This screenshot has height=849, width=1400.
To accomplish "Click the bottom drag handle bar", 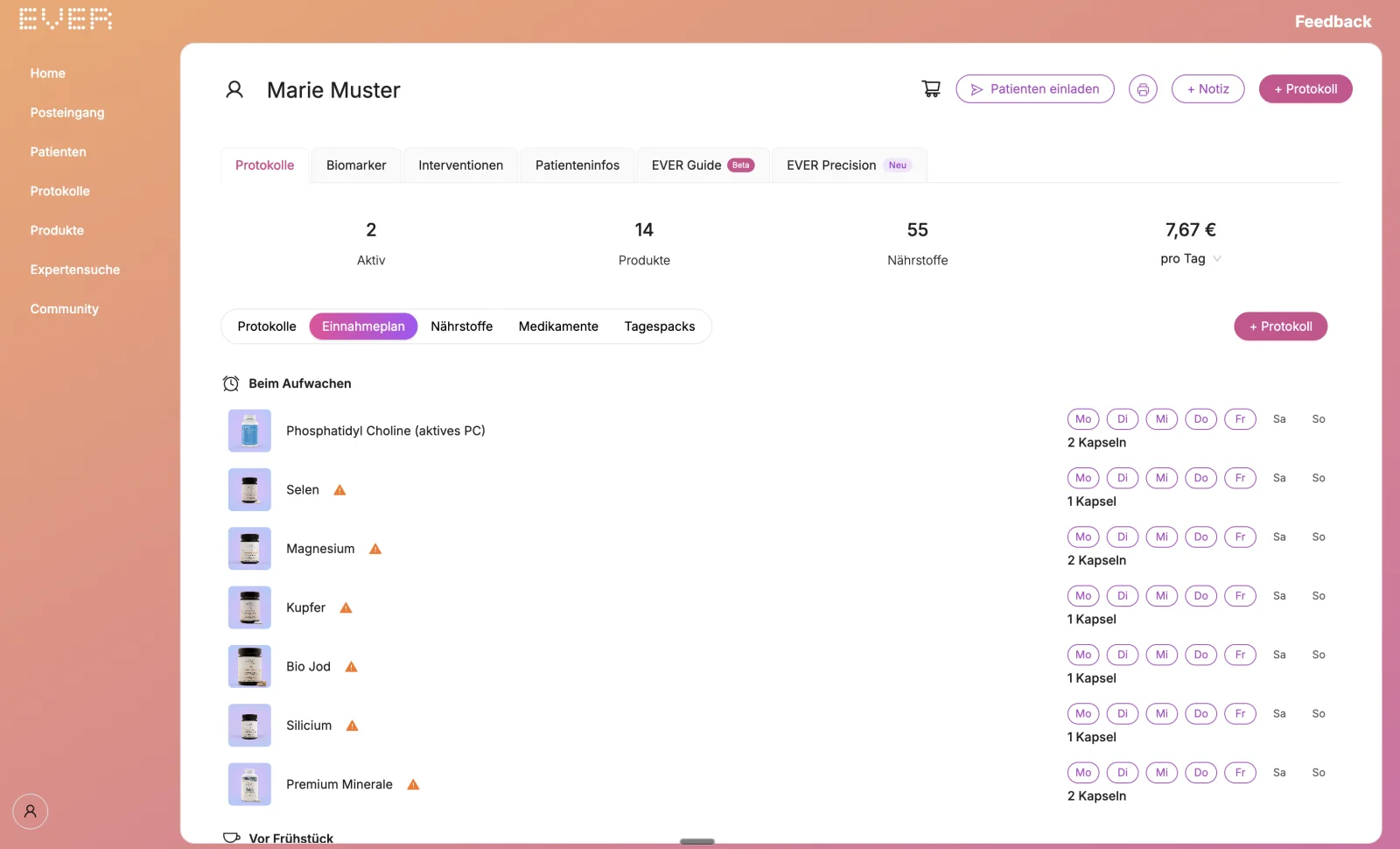I will (697, 841).
